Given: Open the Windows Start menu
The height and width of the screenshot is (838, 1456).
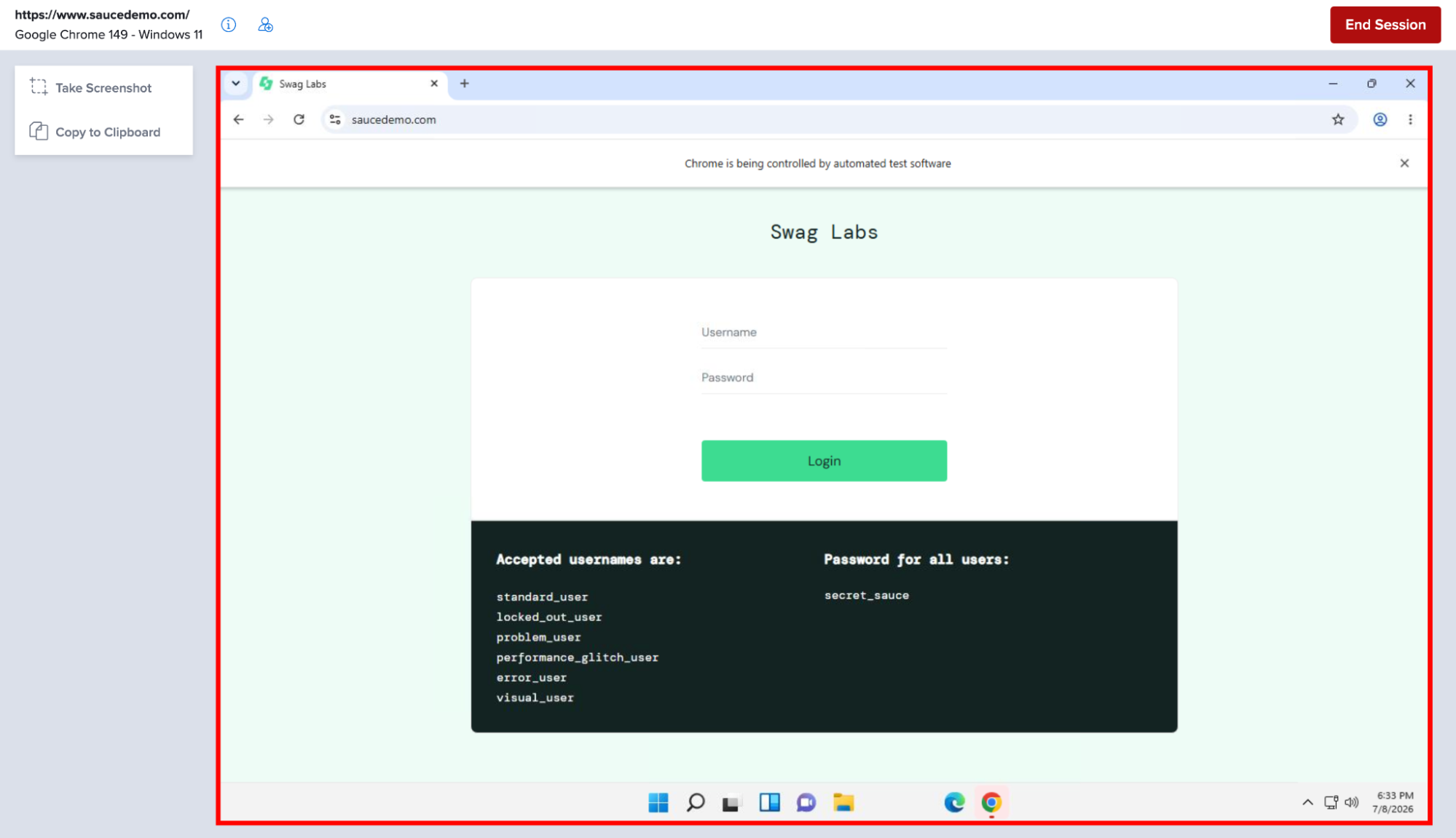Looking at the screenshot, I should pos(658,802).
